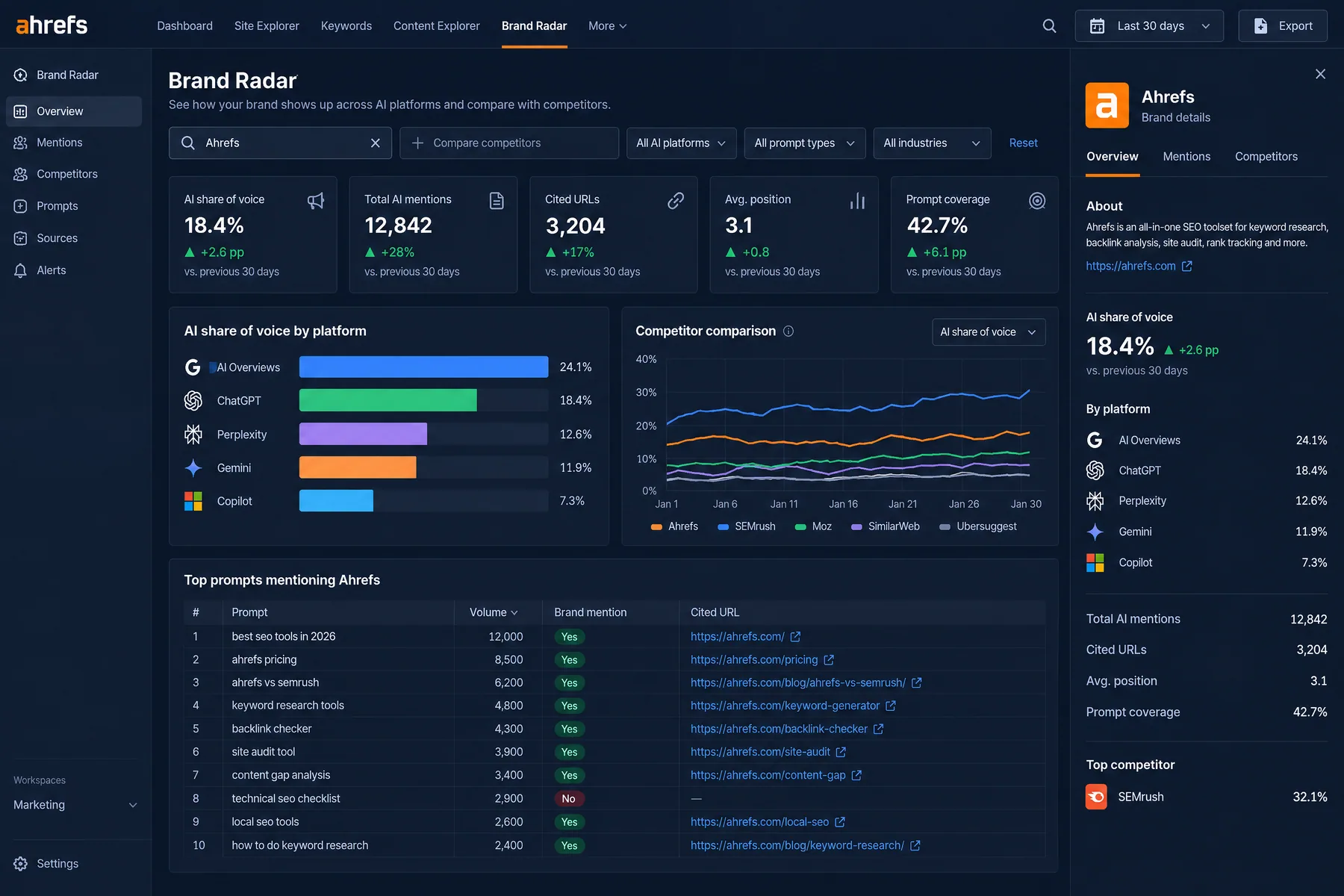Click the search magnifier icon in top bar
This screenshot has width=1344, height=896.
1049,26
